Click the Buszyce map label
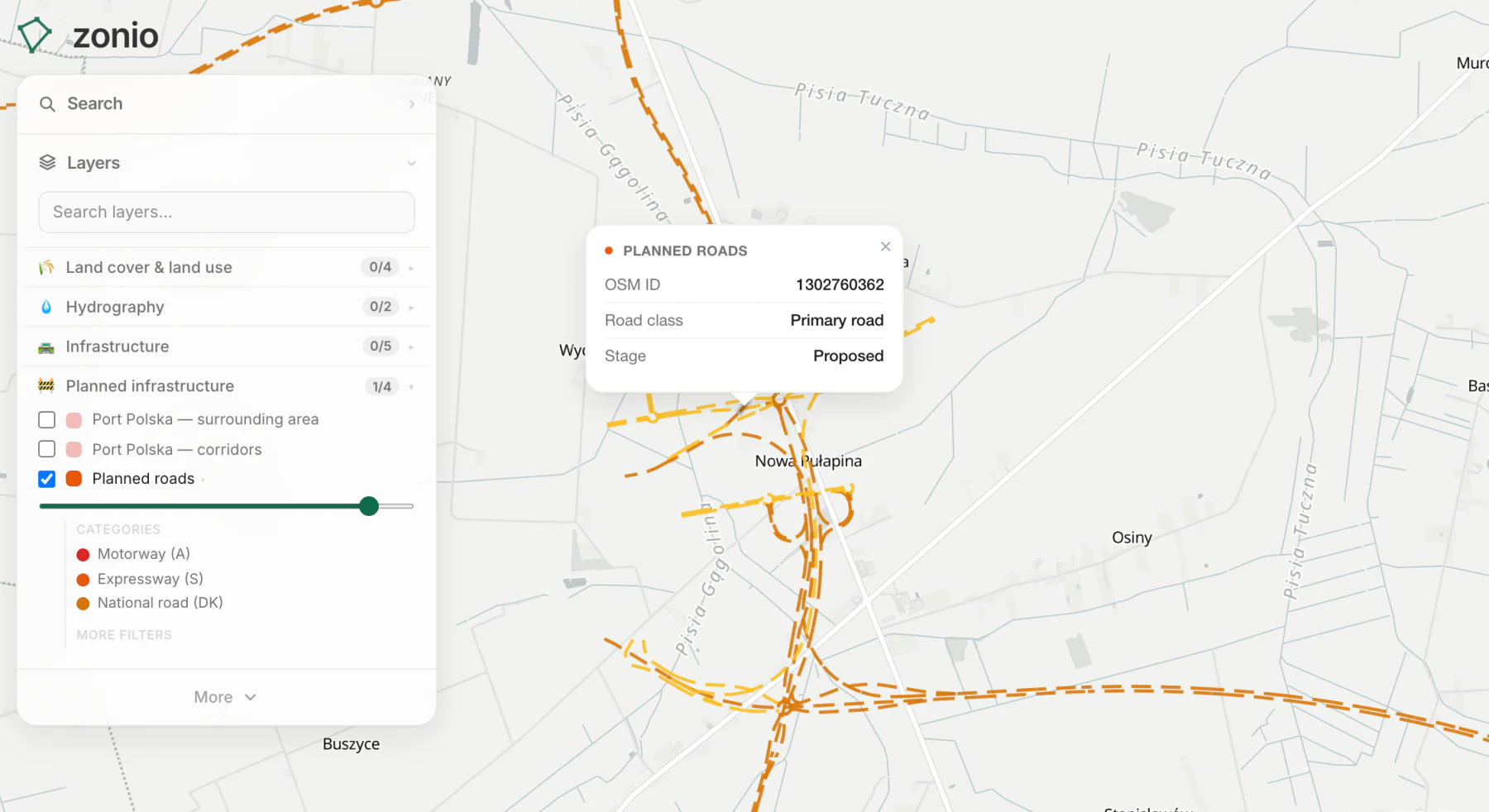 pyautogui.click(x=351, y=744)
